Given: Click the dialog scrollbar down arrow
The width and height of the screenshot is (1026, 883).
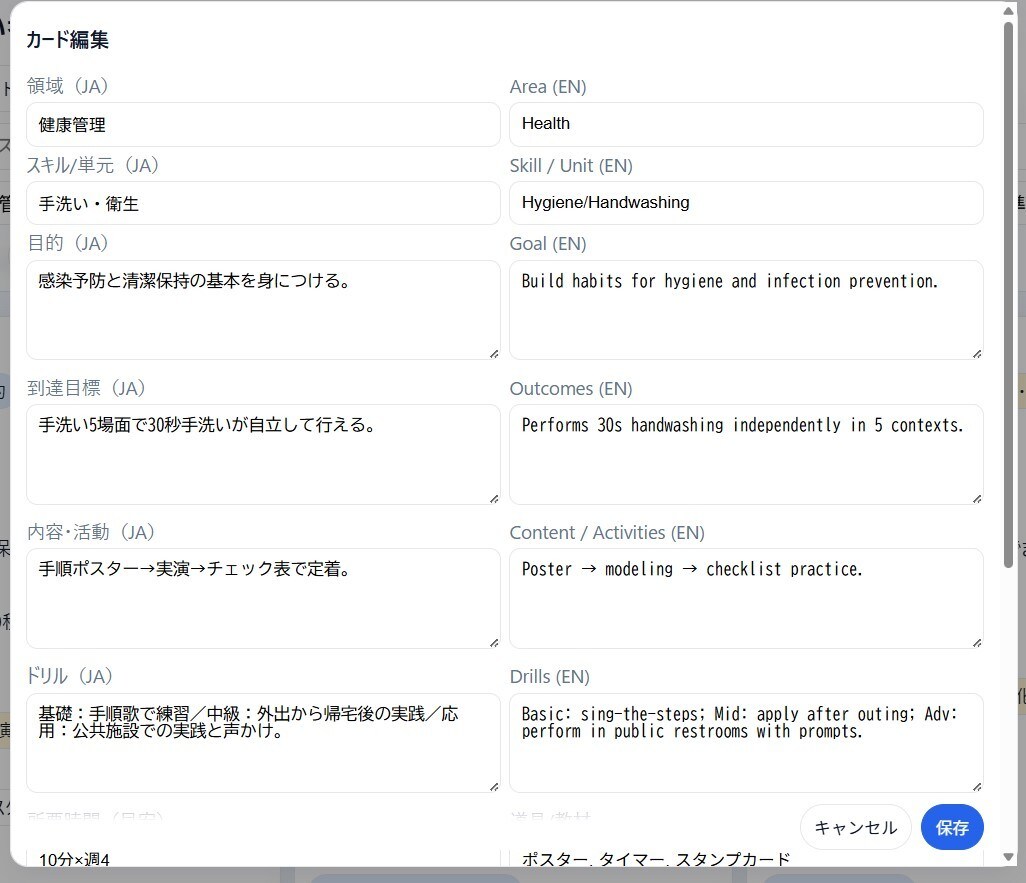Looking at the screenshot, I should [1008, 857].
